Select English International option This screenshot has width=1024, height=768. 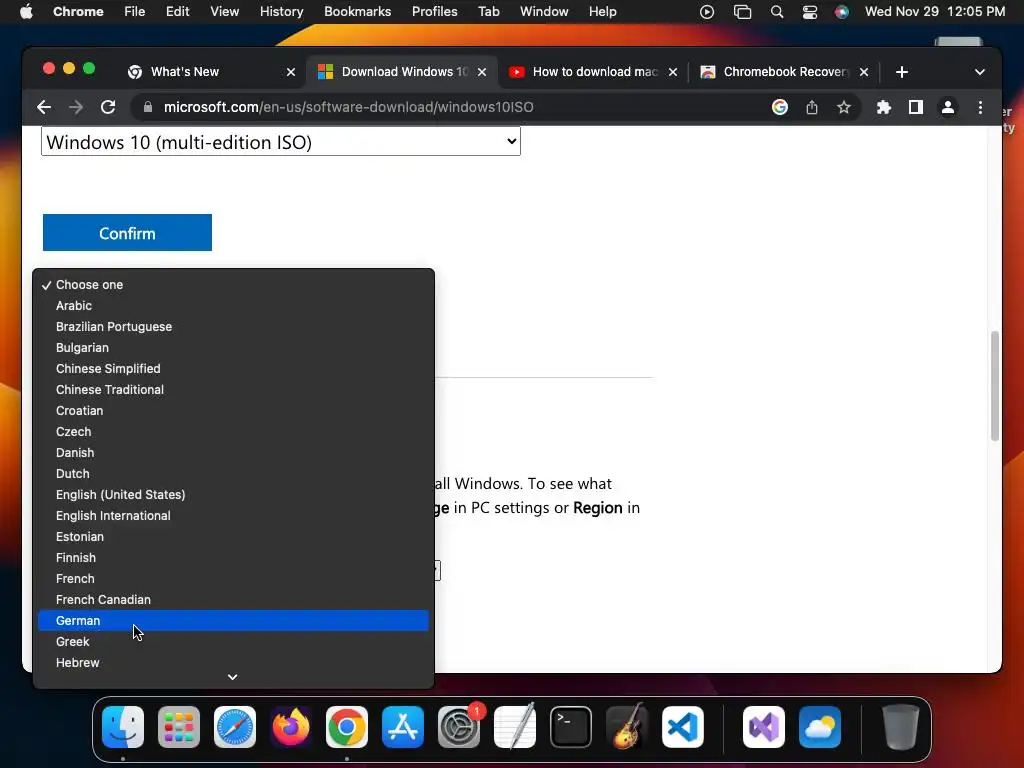click(x=233, y=515)
